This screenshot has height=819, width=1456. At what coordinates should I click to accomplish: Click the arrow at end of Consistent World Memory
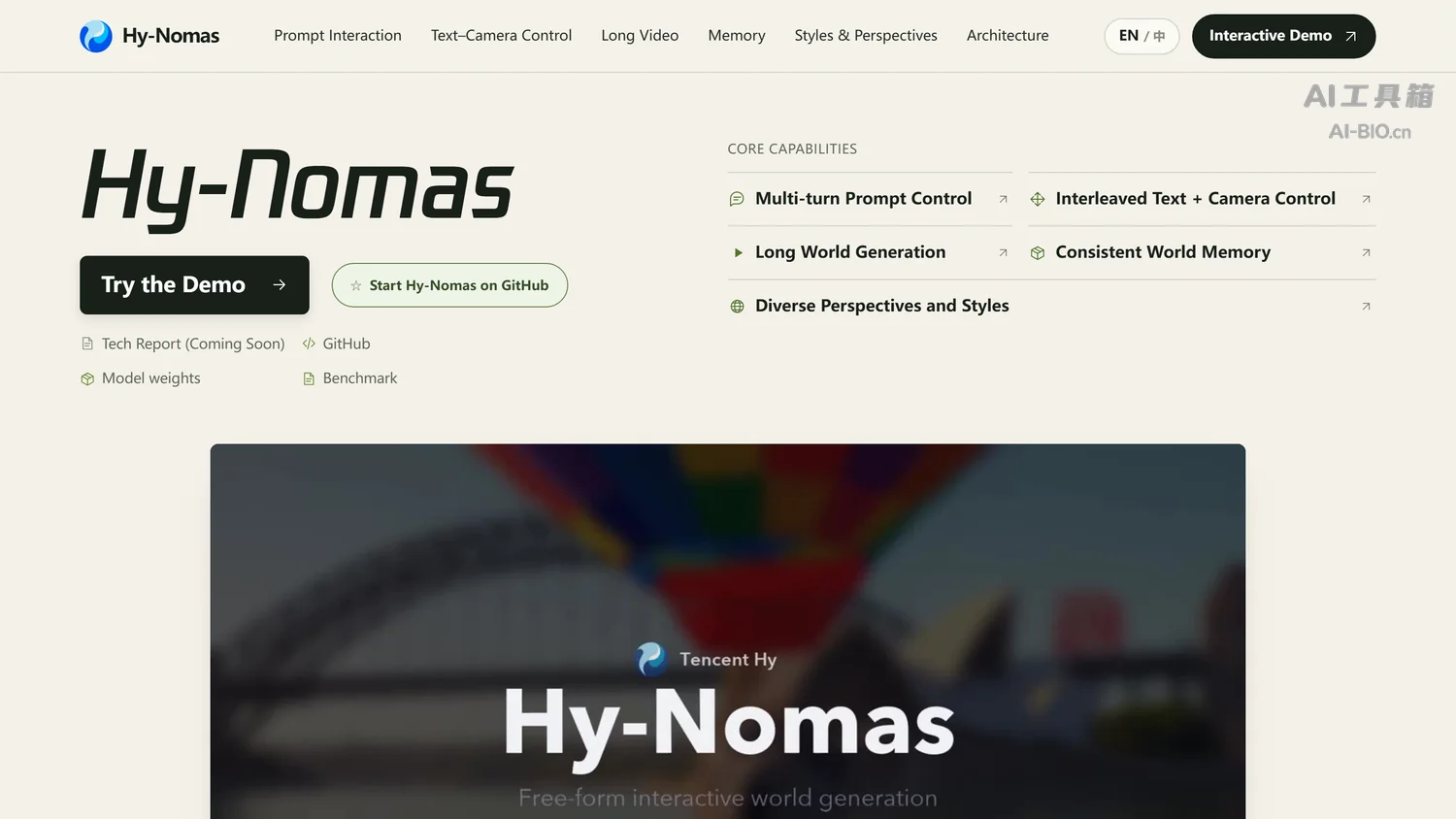tap(1366, 252)
